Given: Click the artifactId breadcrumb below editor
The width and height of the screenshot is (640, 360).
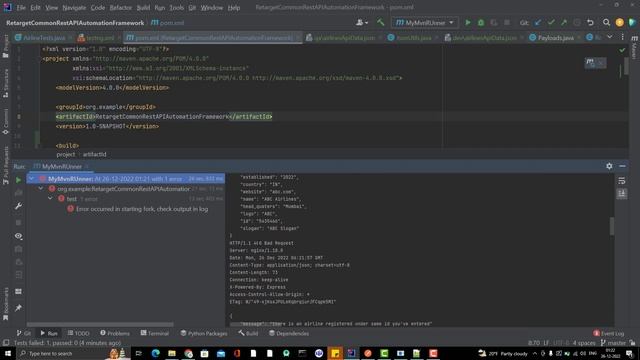Looking at the screenshot, I should click(x=94, y=154).
